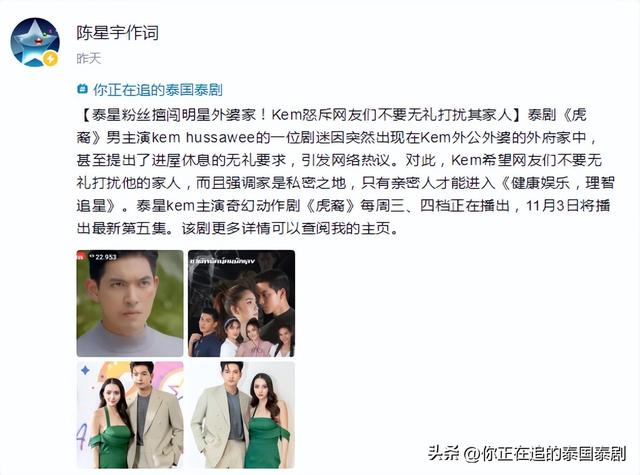Open the 陈星宇作词 user profile name
The width and height of the screenshot is (640, 475).
tap(118, 33)
